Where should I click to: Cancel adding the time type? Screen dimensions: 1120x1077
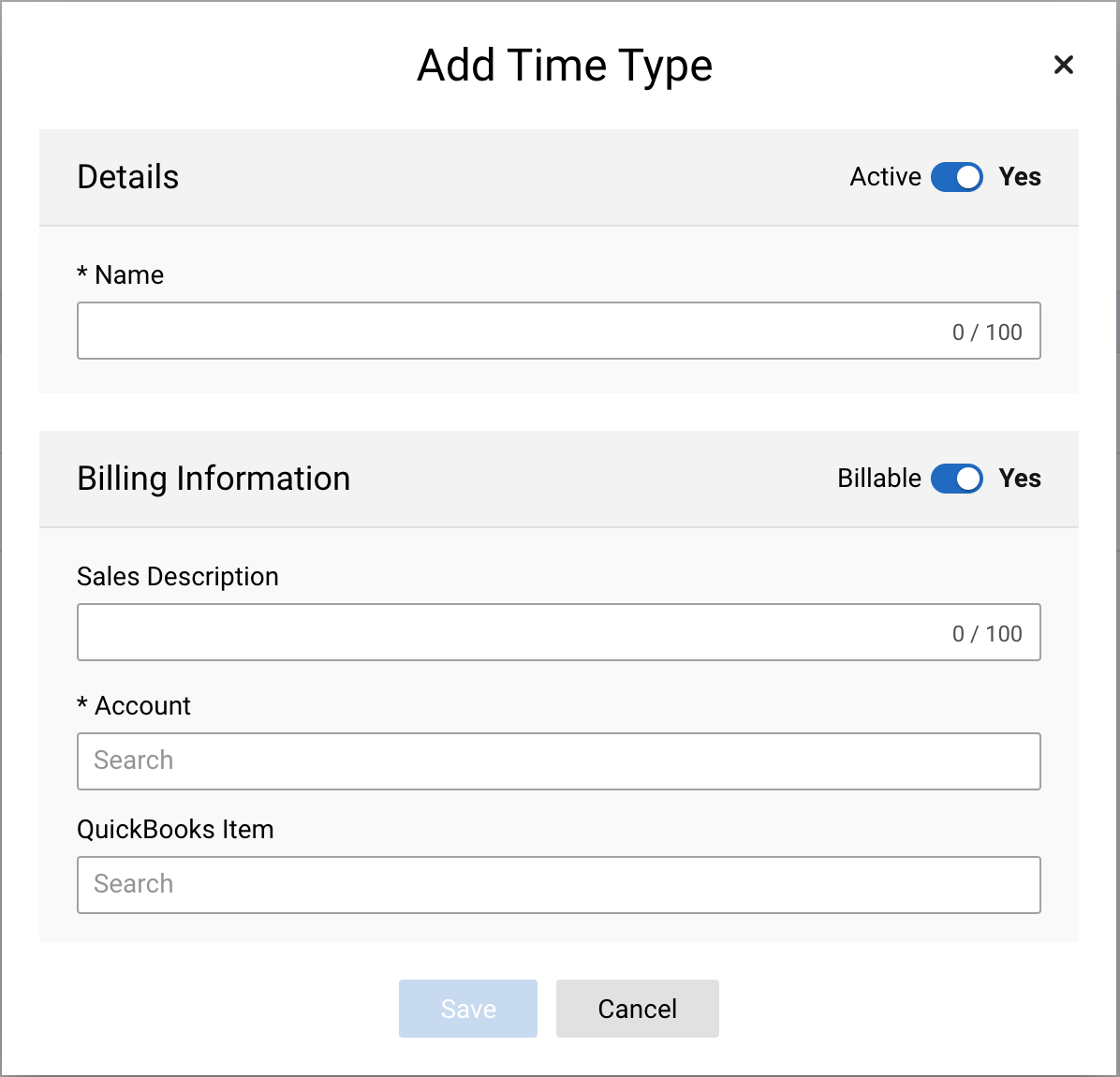[x=637, y=1009]
